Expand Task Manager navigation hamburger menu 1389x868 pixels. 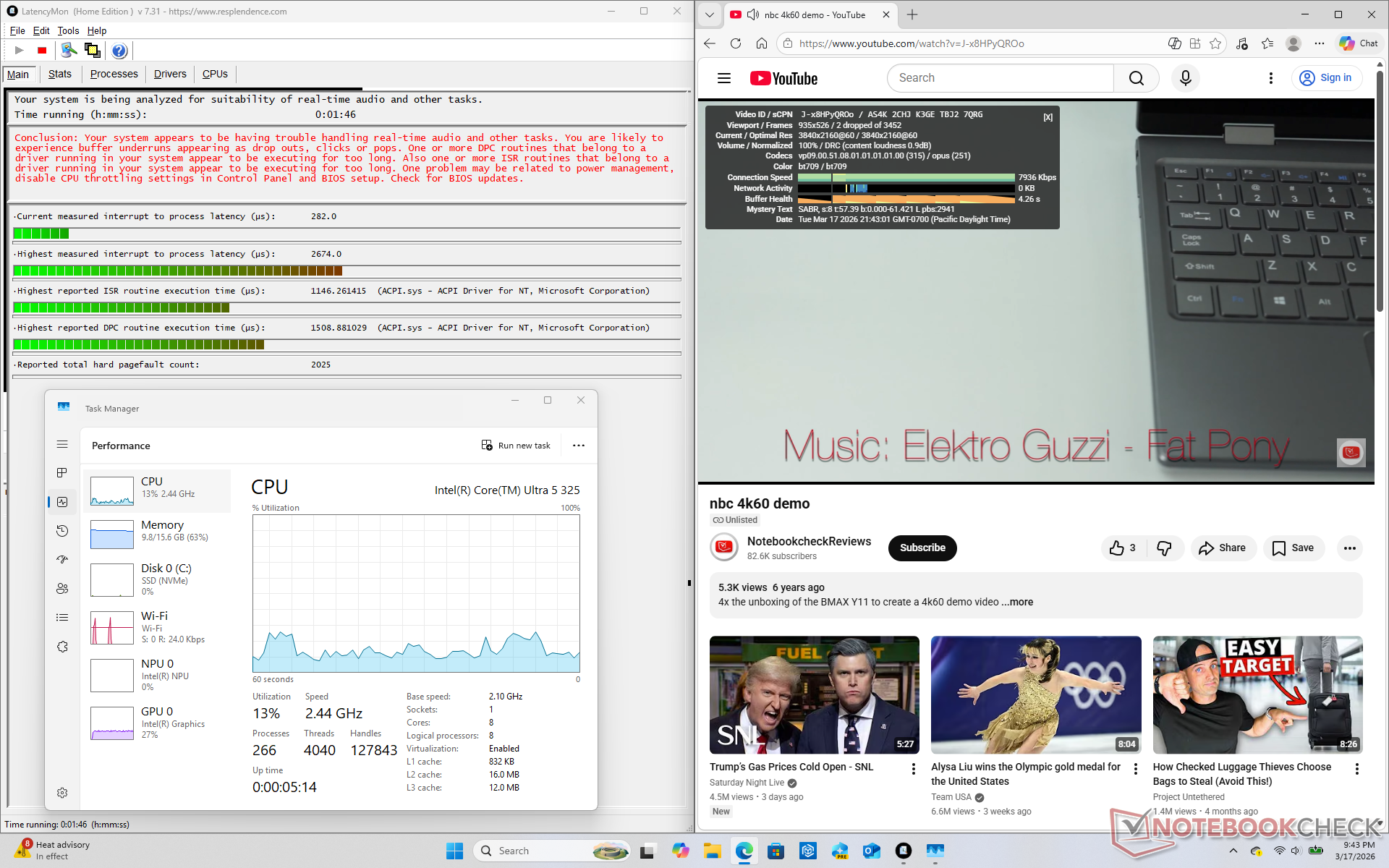62,445
